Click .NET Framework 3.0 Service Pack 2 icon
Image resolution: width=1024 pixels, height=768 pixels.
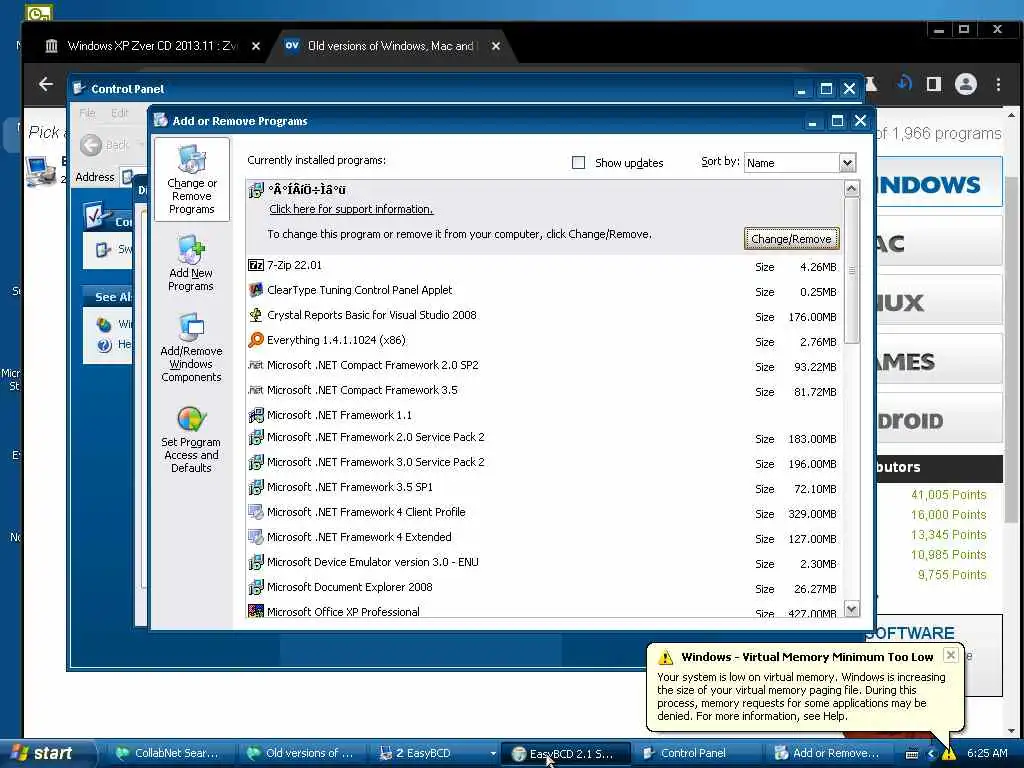256,462
